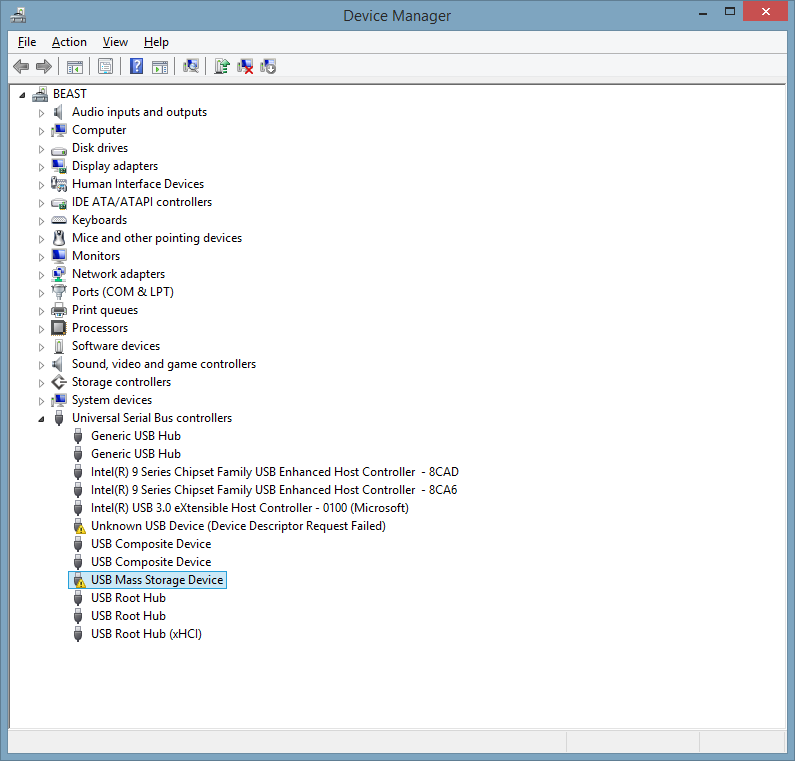Expand Sound, video and game controllers
The width and height of the screenshot is (795, 761).
tap(42, 365)
